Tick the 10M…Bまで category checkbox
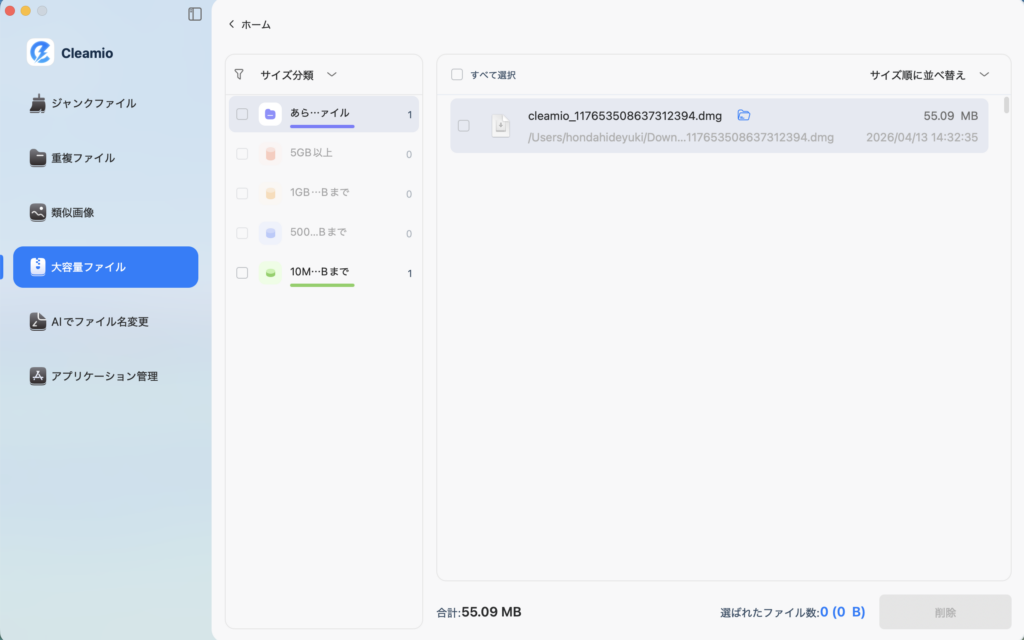 [x=242, y=273]
